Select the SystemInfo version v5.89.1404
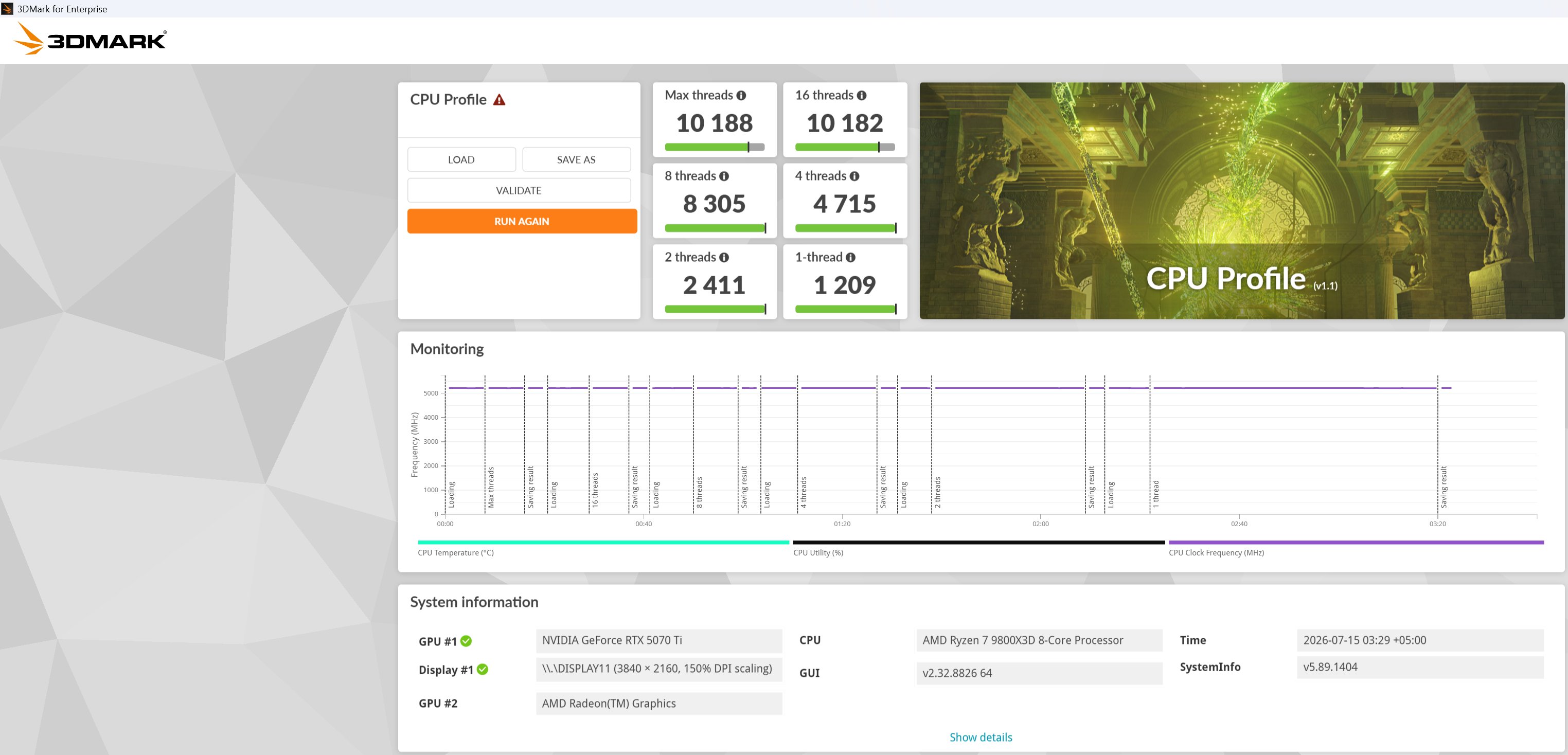1568x755 pixels. (1420, 668)
